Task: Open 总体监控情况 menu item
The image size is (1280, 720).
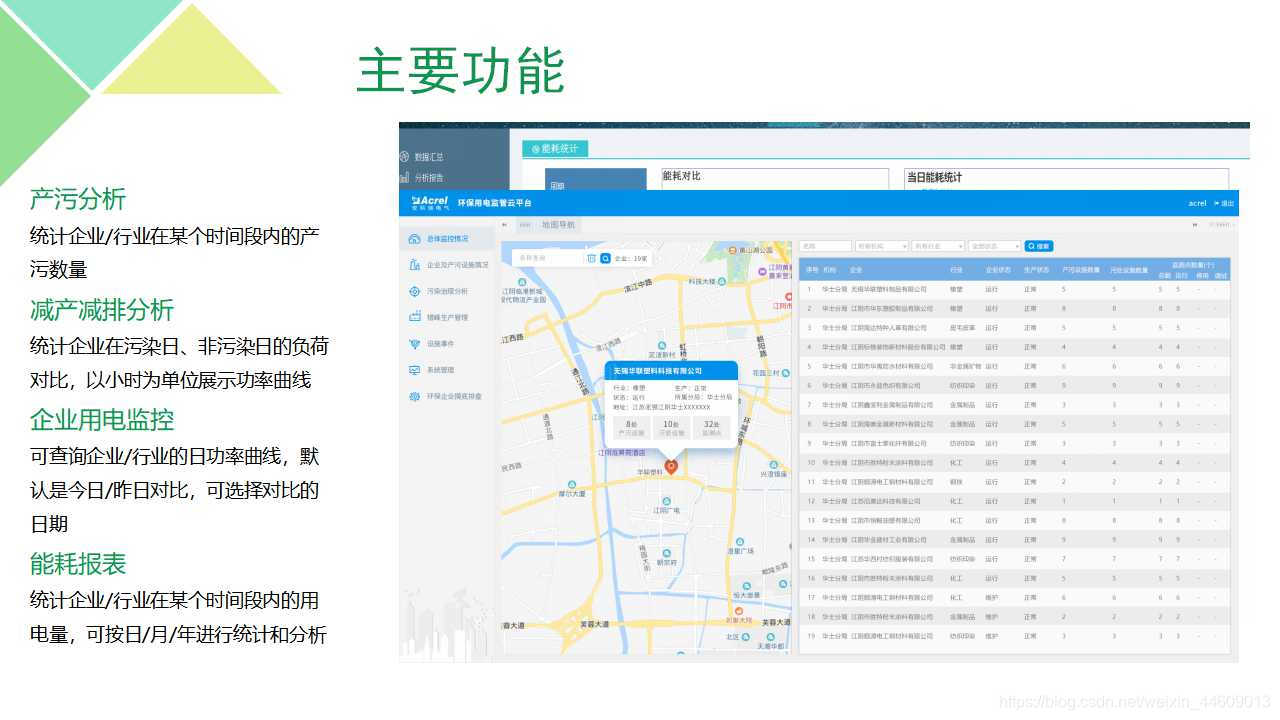Action: (447, 239)
